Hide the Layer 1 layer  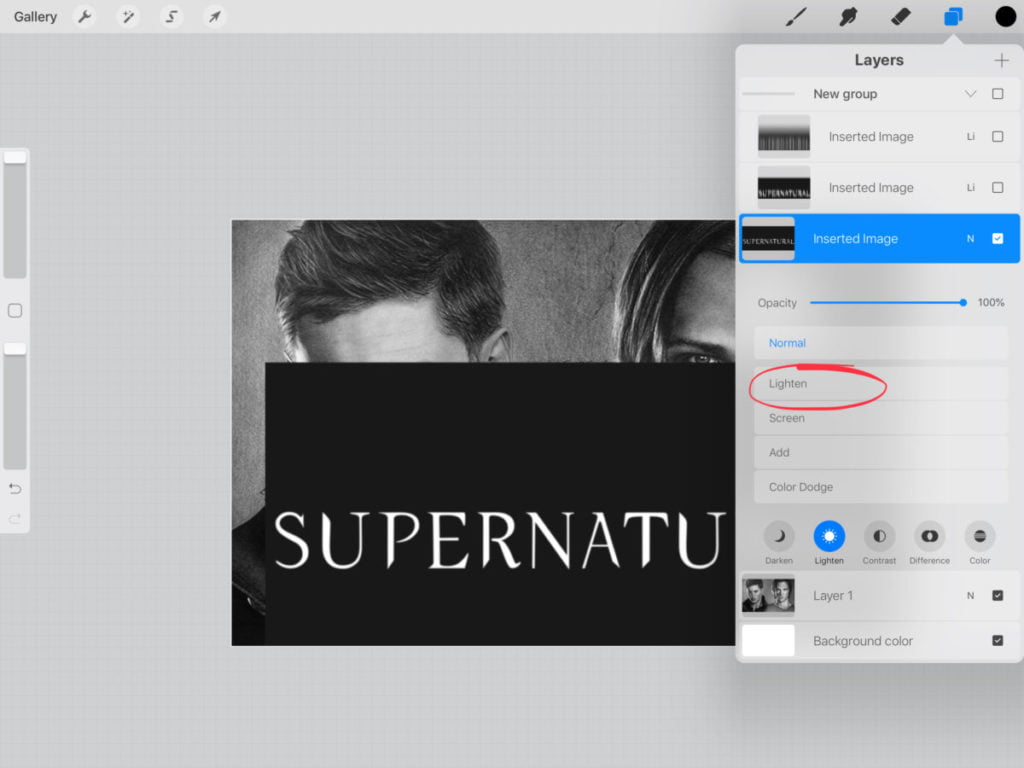[997, 596]
